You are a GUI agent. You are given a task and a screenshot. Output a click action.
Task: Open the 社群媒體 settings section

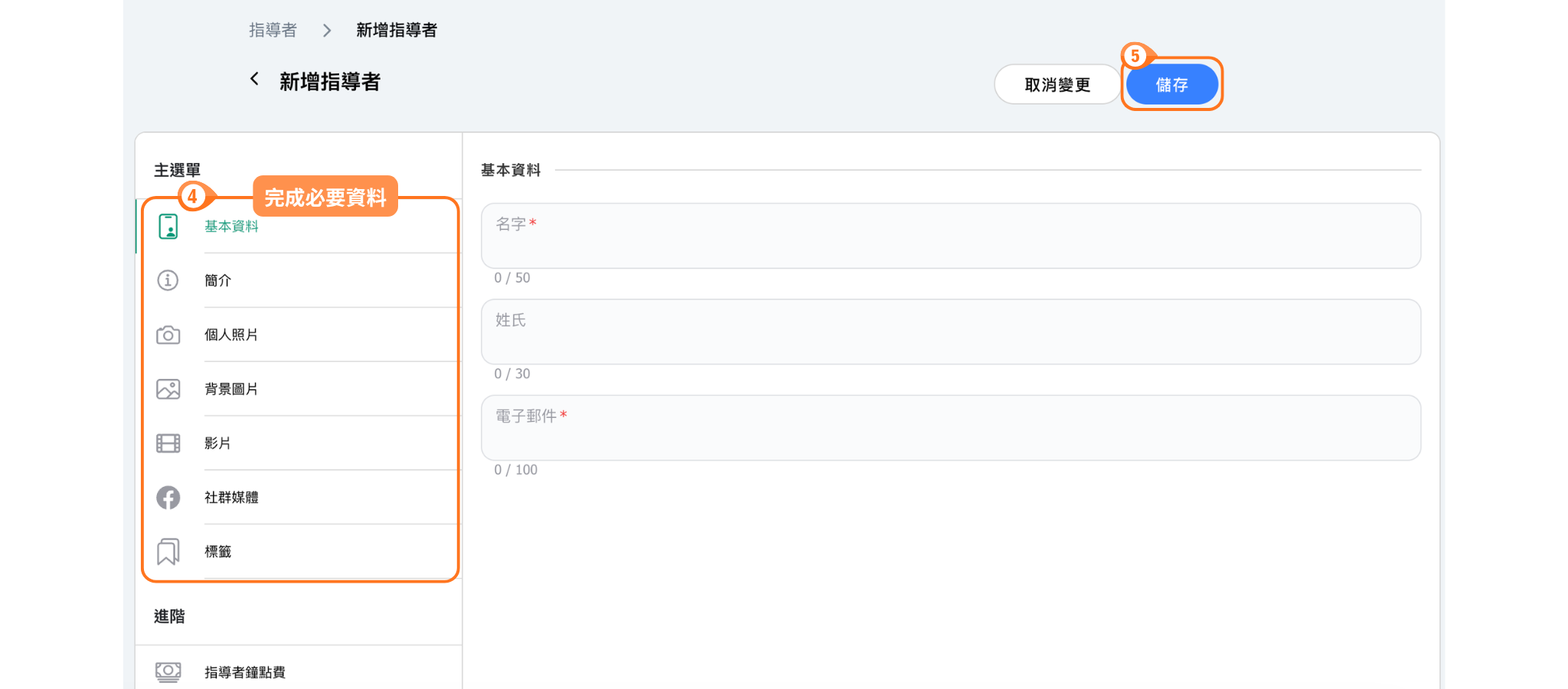[x=231, y=498]
